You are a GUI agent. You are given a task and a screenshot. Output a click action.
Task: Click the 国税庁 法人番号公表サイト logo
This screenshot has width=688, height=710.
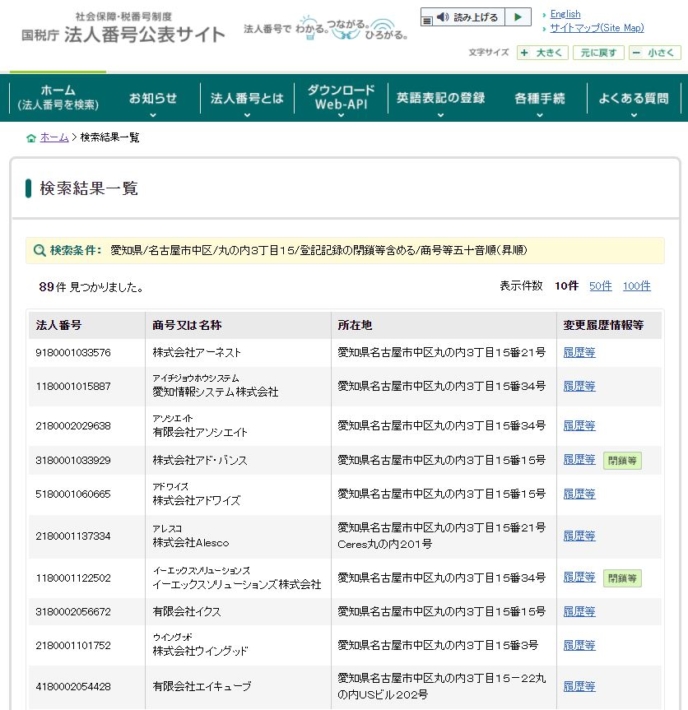point(123,29)
